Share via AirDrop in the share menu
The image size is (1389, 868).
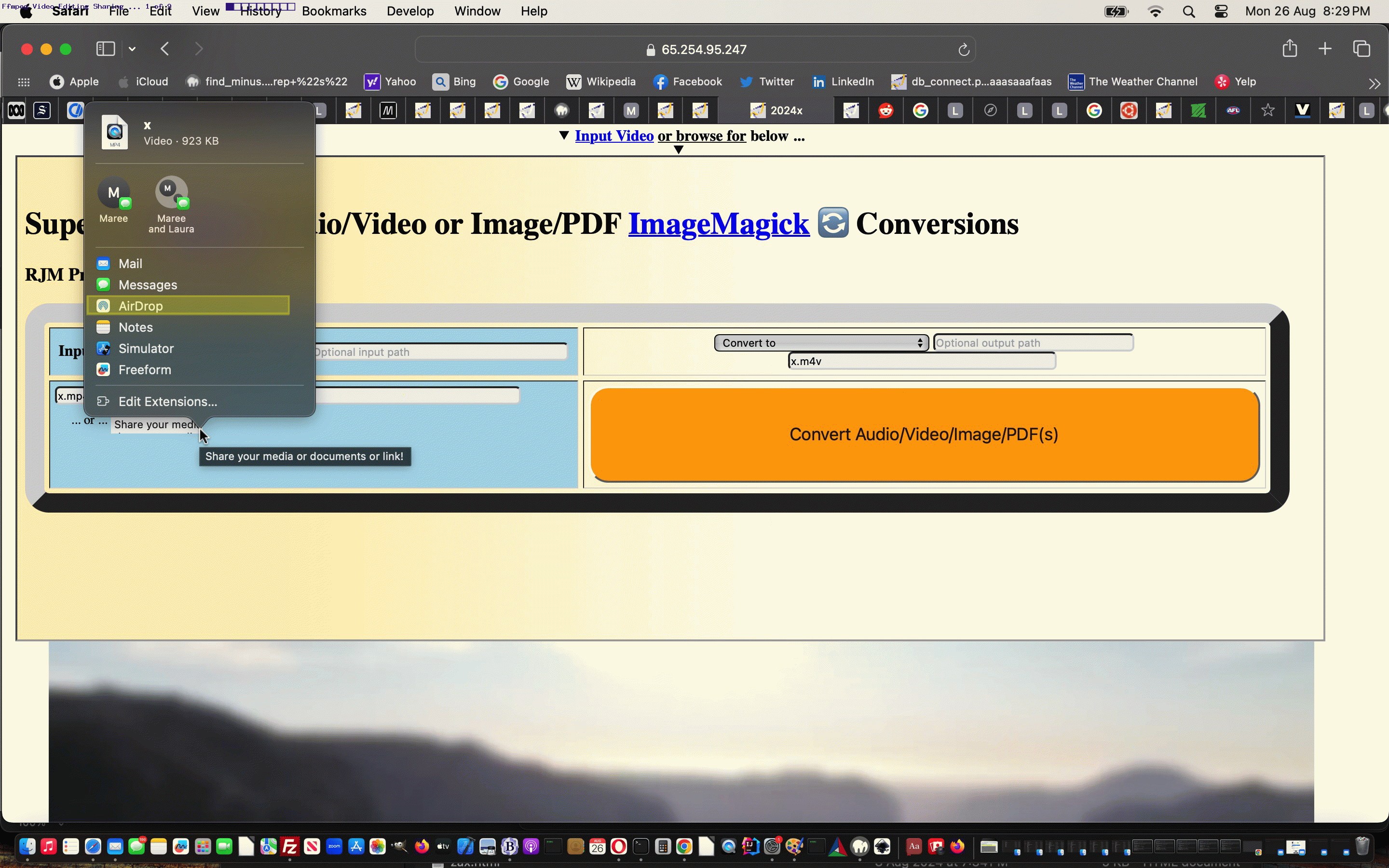(x=188, y=306)
